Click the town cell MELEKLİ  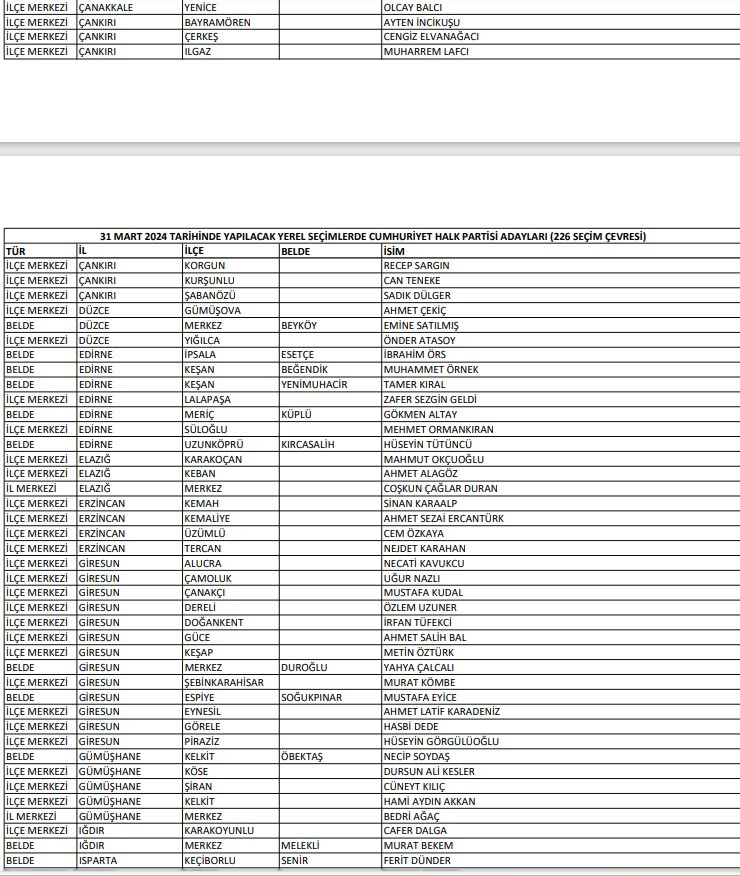tap(300, 846)
